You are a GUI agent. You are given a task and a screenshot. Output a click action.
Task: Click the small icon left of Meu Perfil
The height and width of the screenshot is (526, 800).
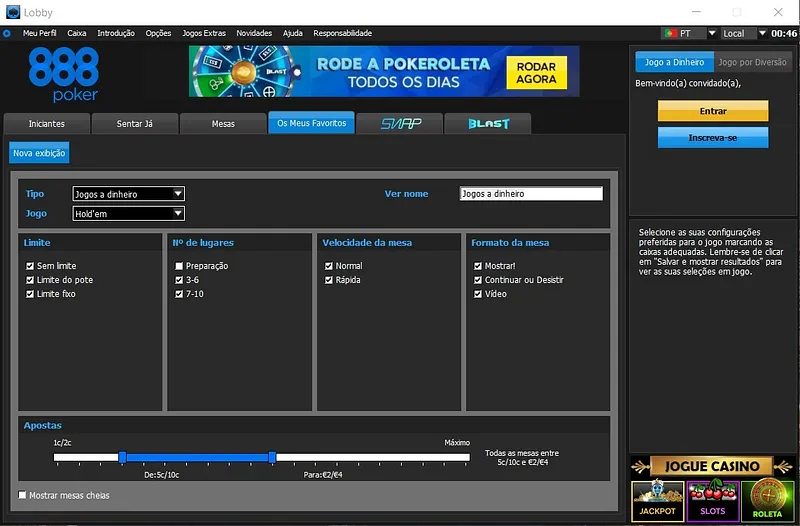[x=7, y=33]
